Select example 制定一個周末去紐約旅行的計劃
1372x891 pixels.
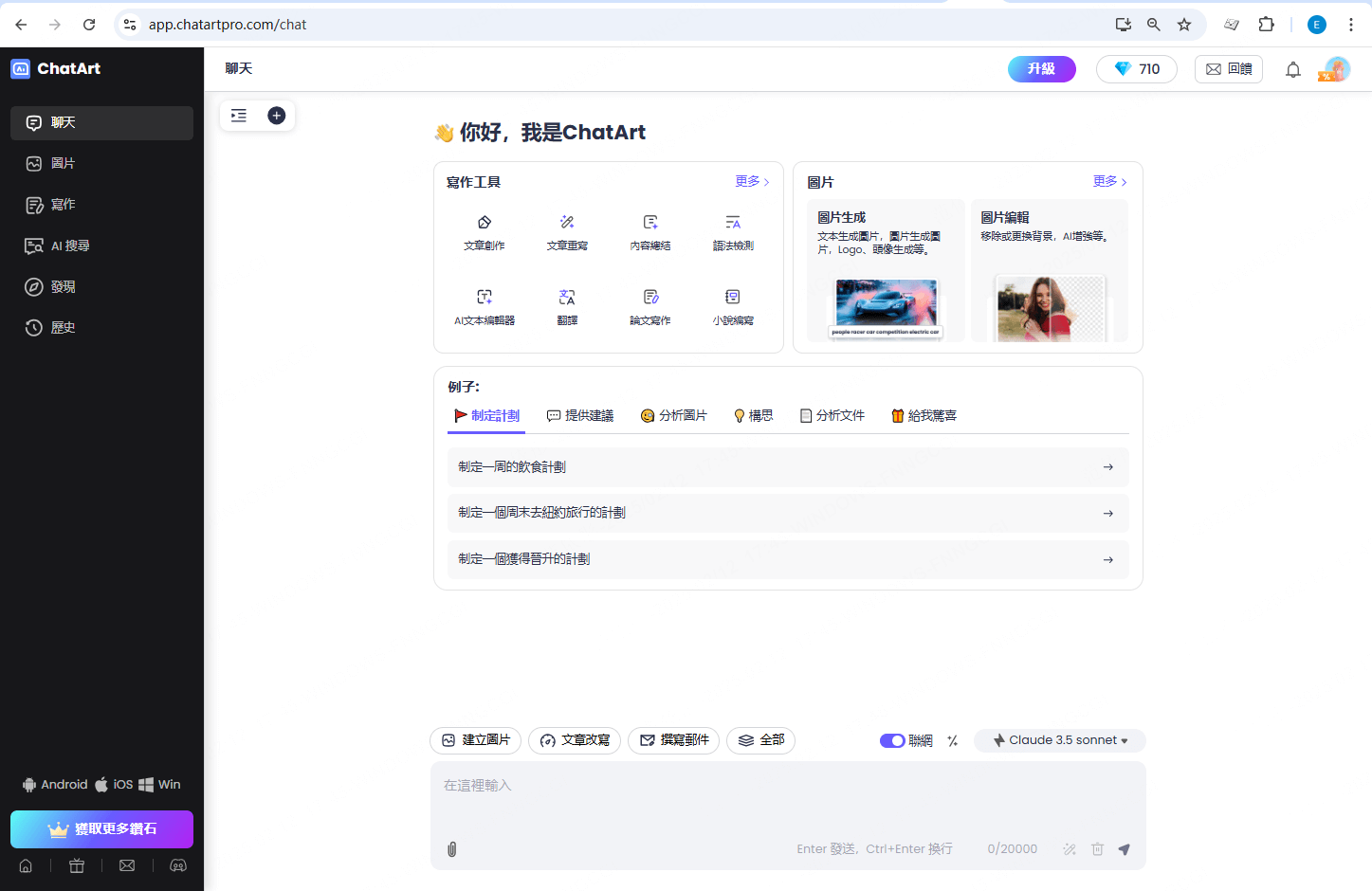point(788,513)
